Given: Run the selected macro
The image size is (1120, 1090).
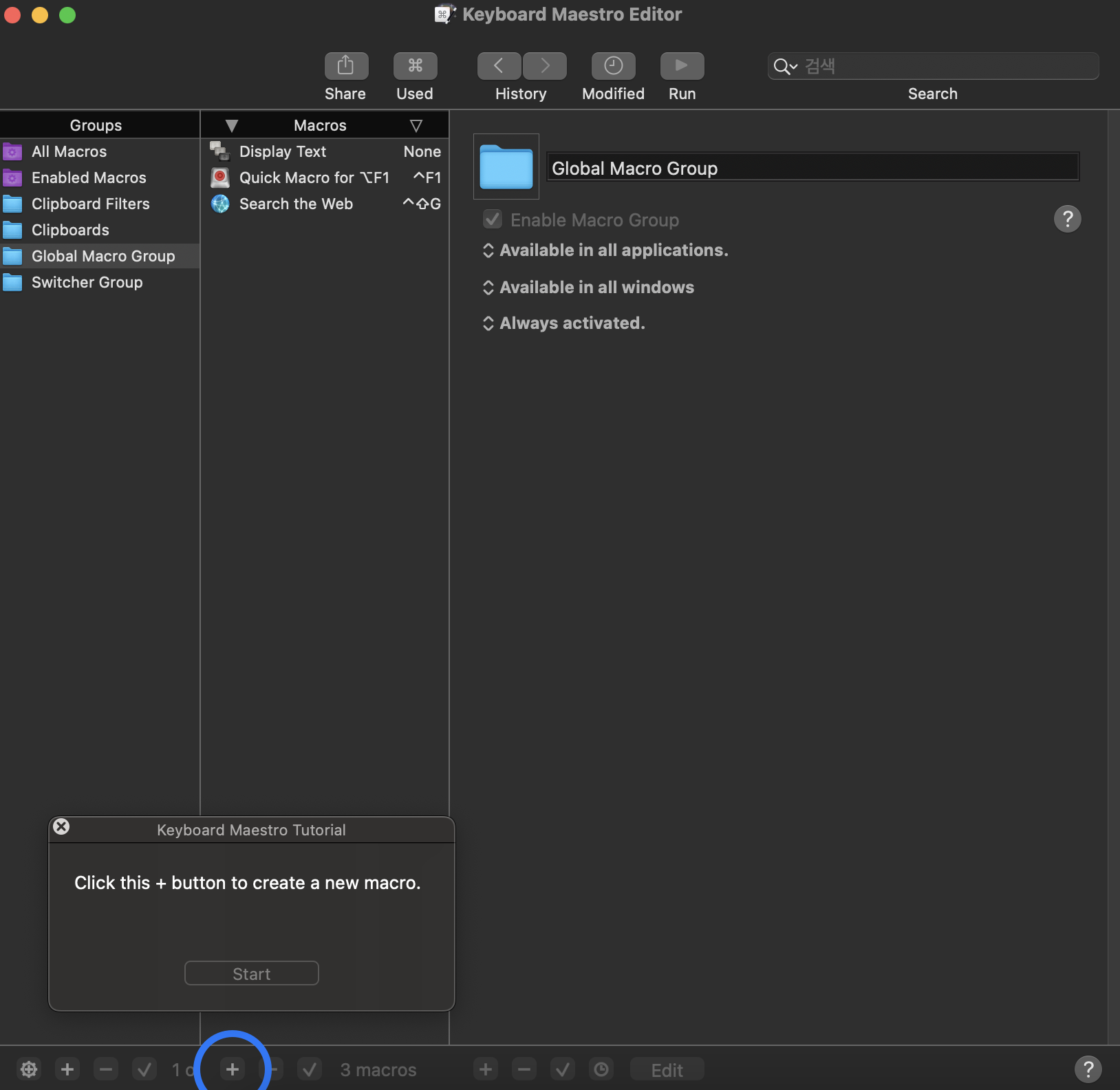Looking at the screenshot, I should point(682,66).
